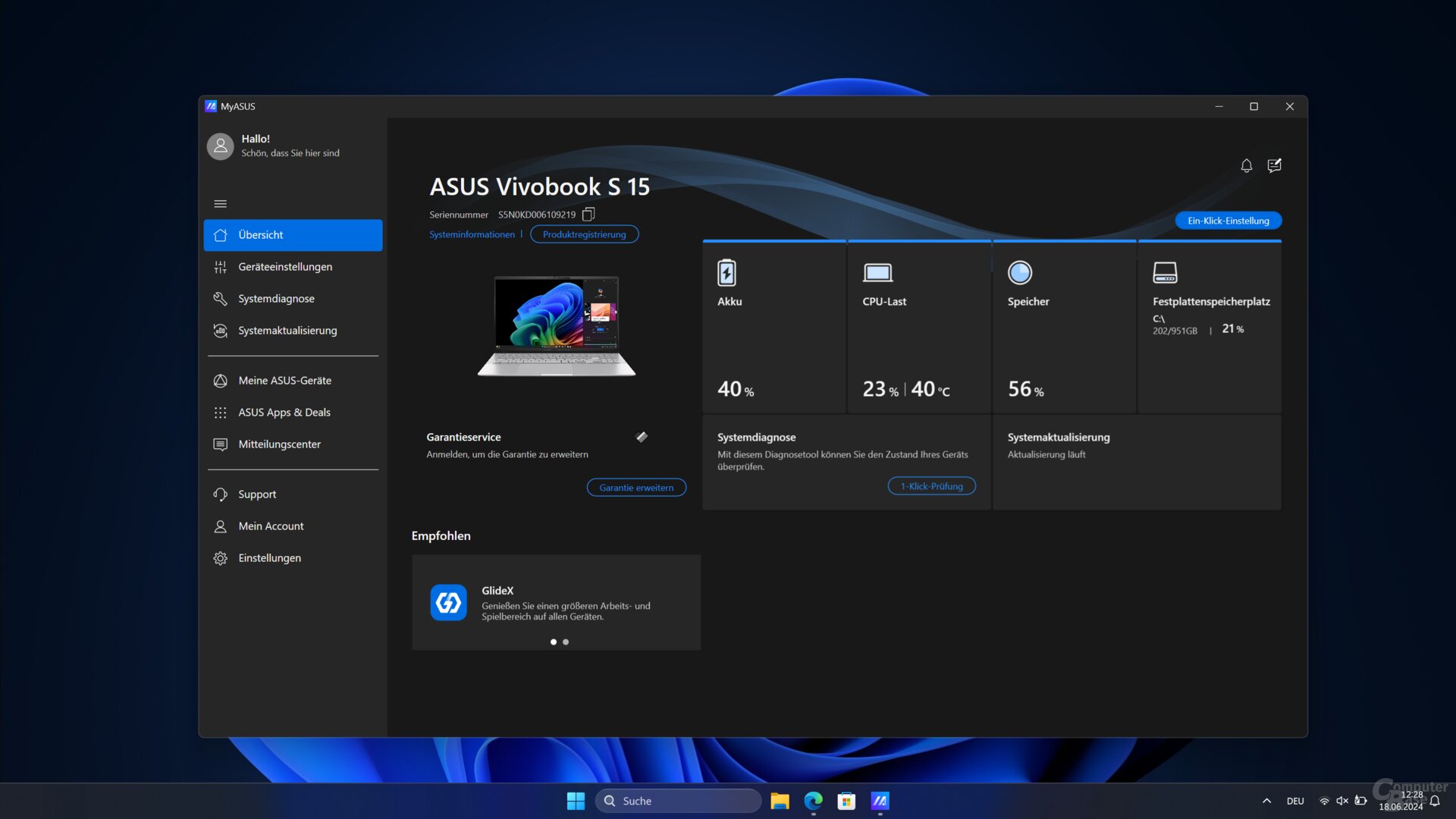The width and height of the screenshot is (1456, 819).
Task: Go to Mein Account
Action: (x=293, y=526)
